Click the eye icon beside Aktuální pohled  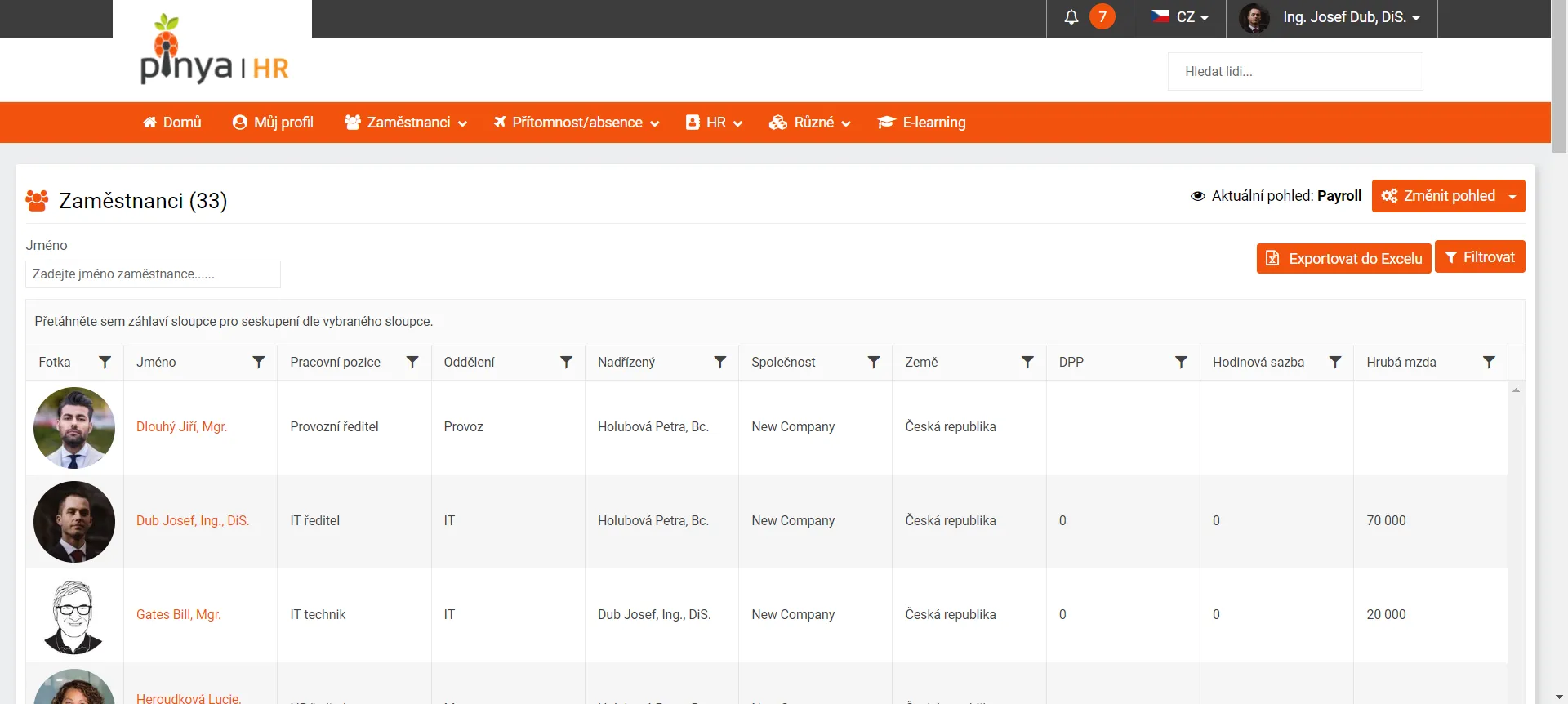[1198, 196]
